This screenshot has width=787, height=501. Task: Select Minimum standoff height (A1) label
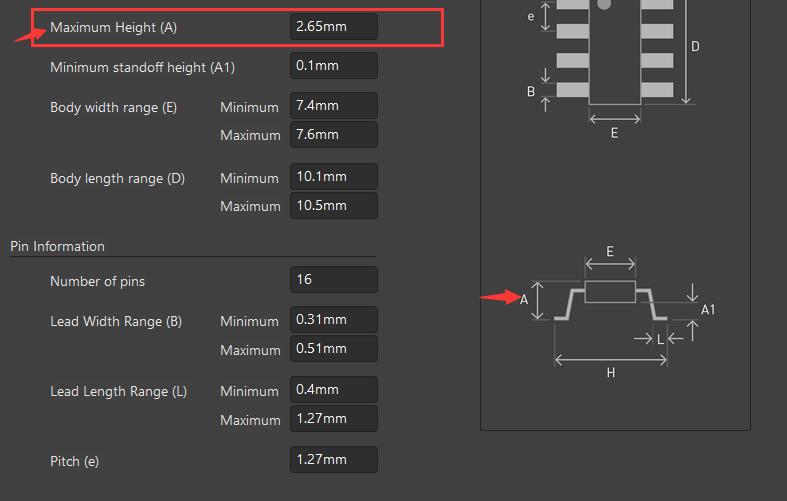coord(143,67)
